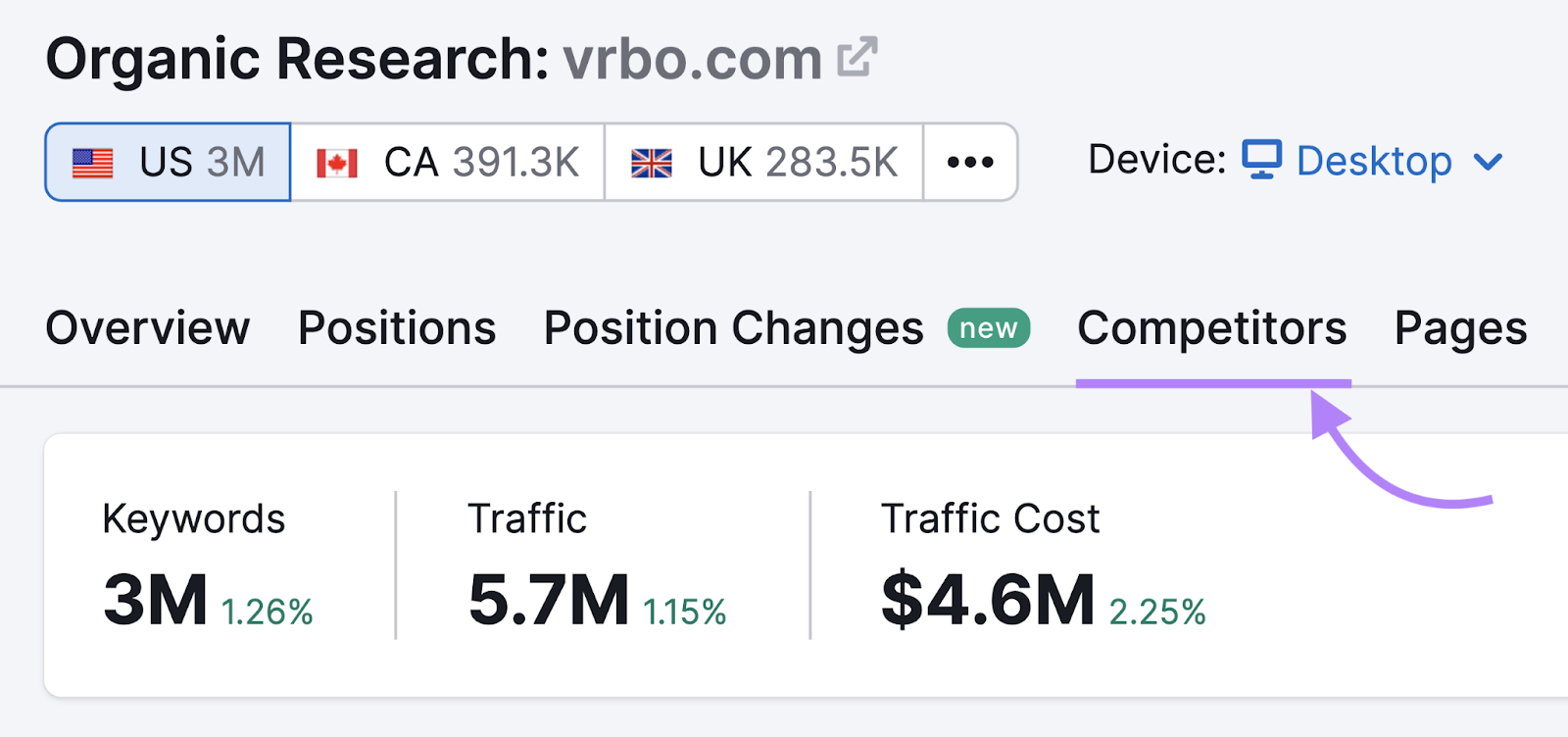
Task: Expand the Device dropdown chevron
Action: (1488, 162)
